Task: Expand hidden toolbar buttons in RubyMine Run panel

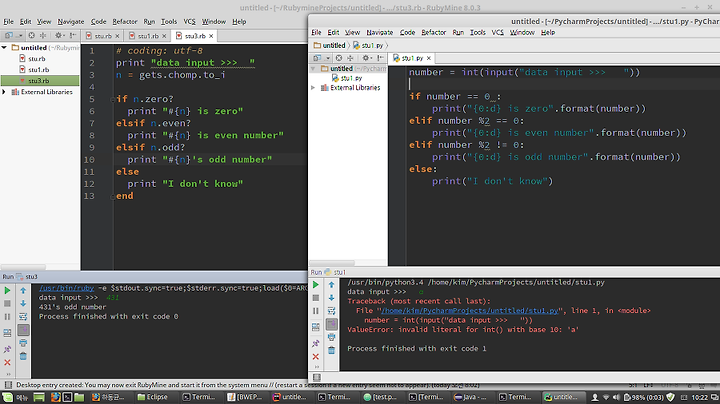Action: [7, 374]
